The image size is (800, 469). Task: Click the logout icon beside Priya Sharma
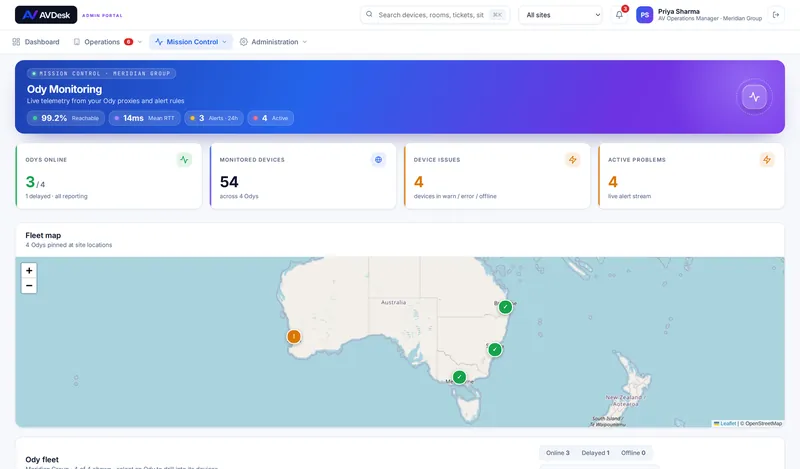tap(776, 15)
